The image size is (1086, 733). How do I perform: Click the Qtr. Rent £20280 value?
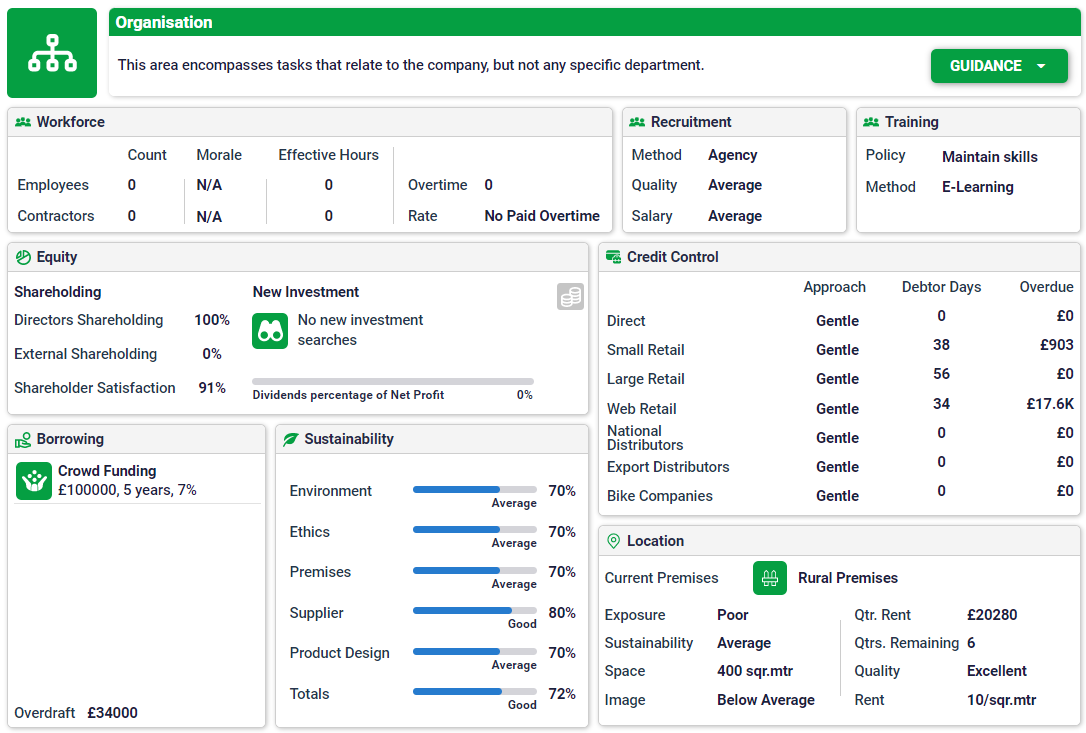coord(992,615)
